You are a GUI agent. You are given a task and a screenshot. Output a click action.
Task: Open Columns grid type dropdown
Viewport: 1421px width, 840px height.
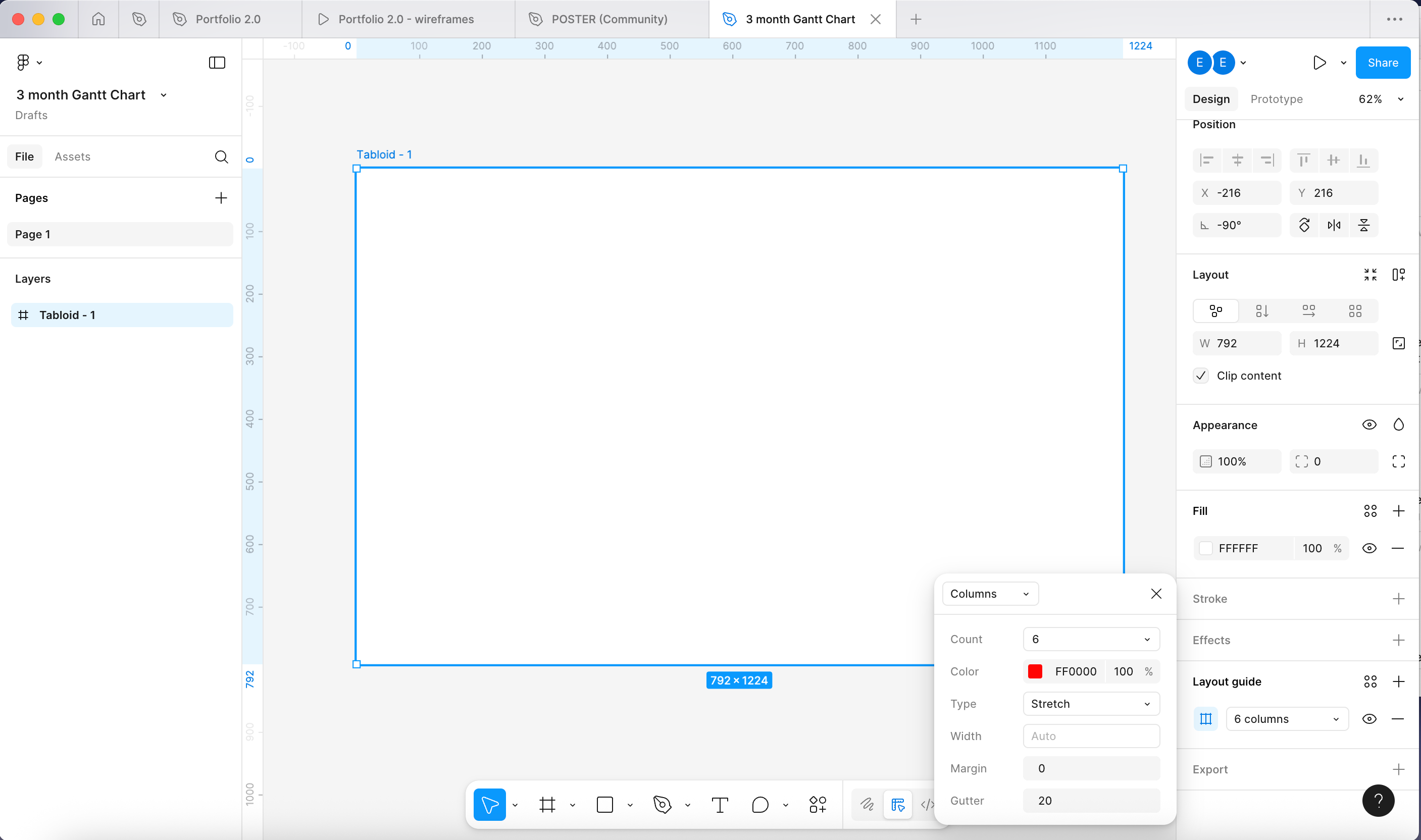(990, 594)
